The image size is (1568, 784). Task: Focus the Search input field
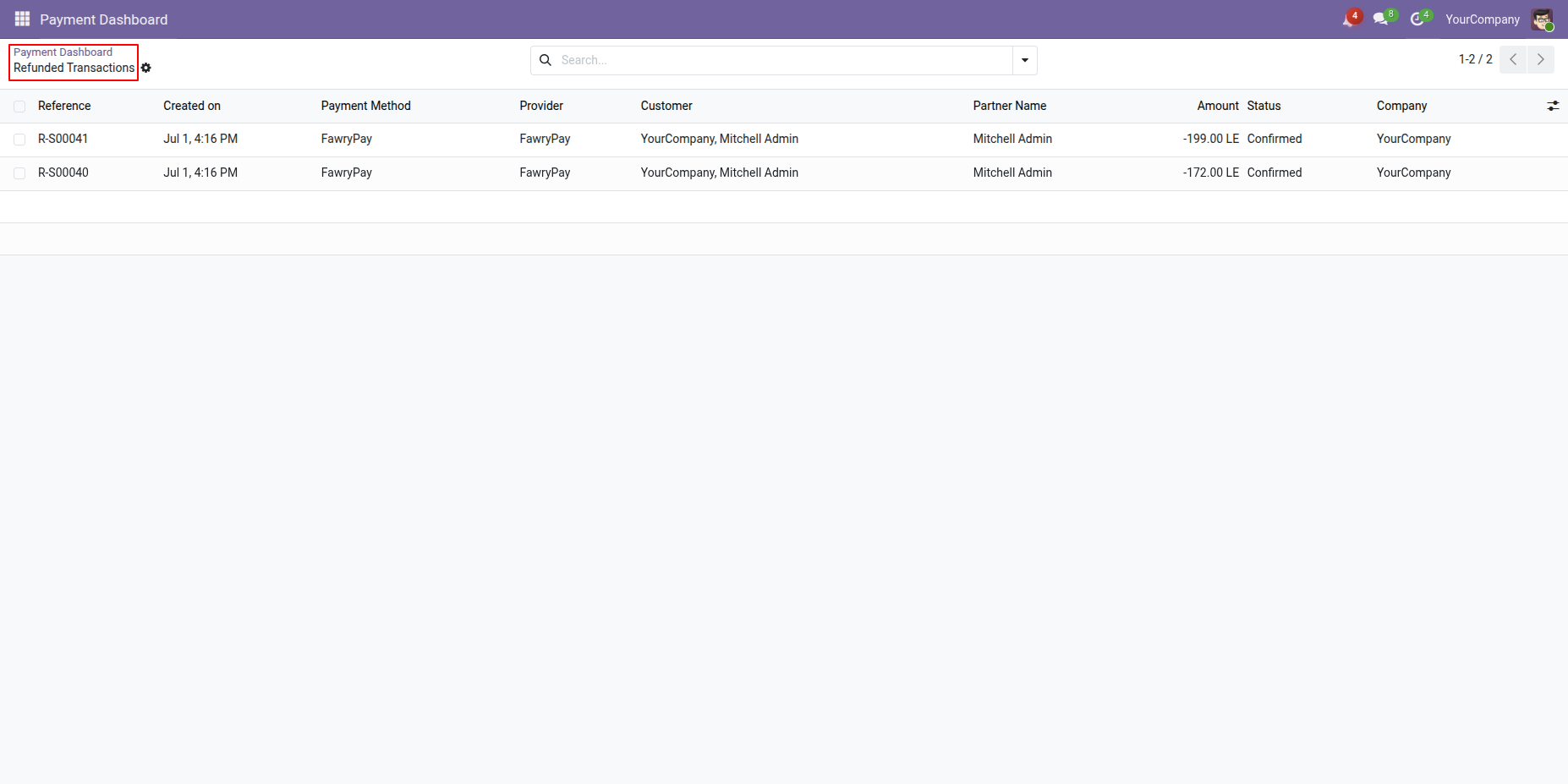(x=783, y=60)
